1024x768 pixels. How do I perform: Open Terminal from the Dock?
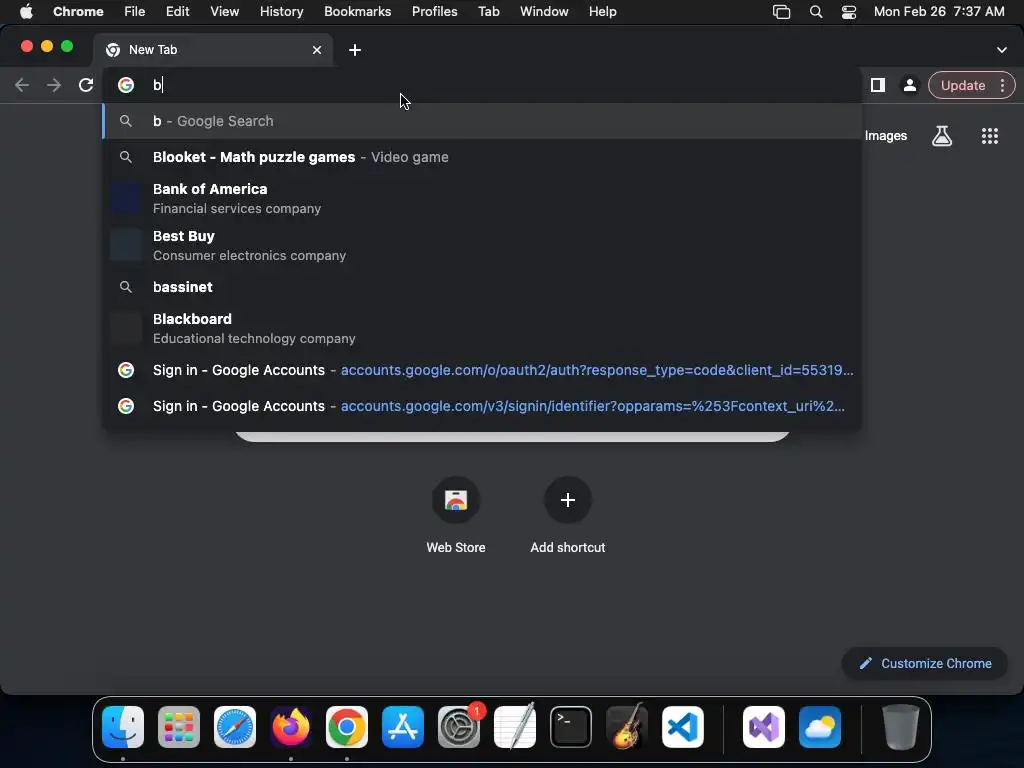click(571, 727)
